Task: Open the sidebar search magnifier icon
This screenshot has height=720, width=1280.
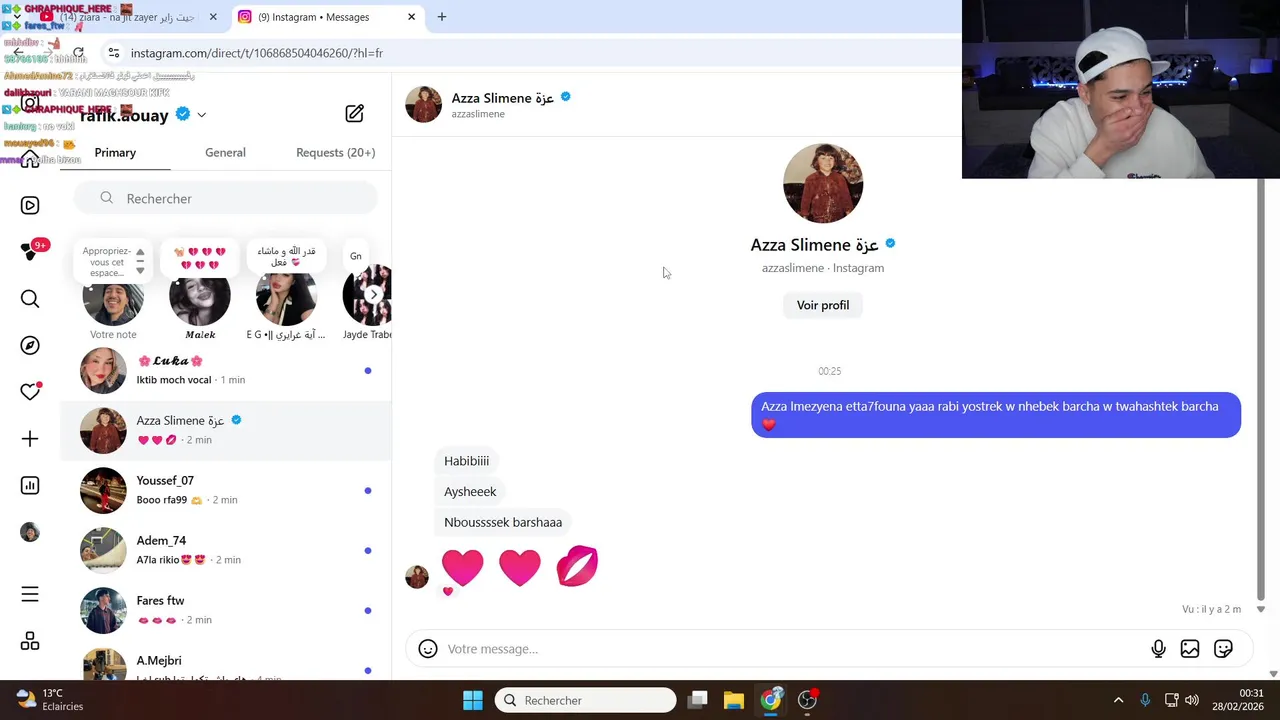Action: tap(30, 298)
